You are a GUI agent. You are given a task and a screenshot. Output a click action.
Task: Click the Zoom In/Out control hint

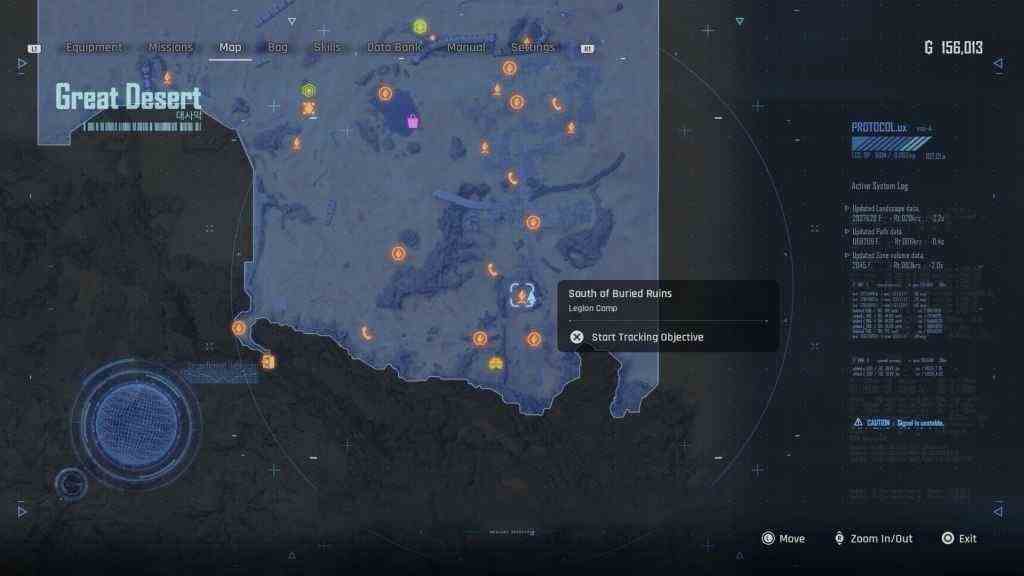tap(873, 539)
